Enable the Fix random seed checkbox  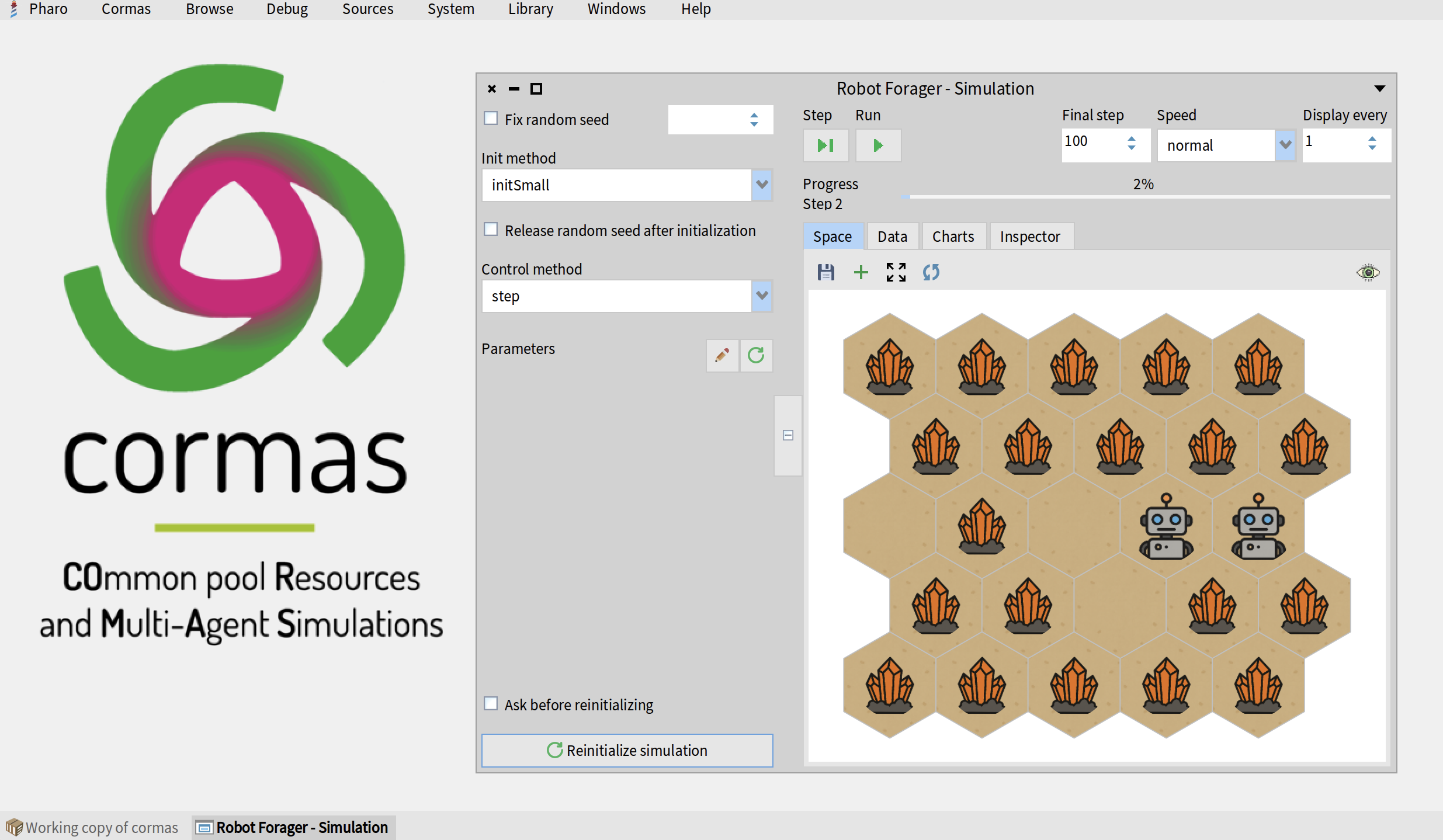(491, 119)
